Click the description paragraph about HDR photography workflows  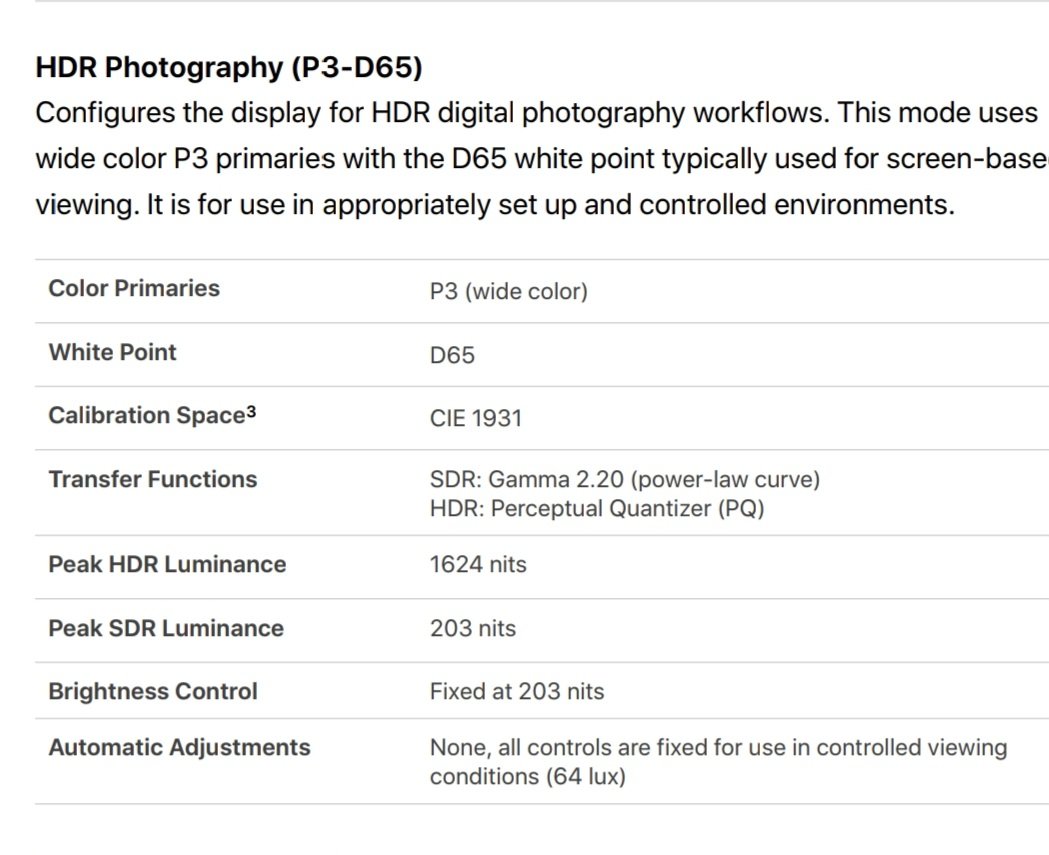point(542,159)
